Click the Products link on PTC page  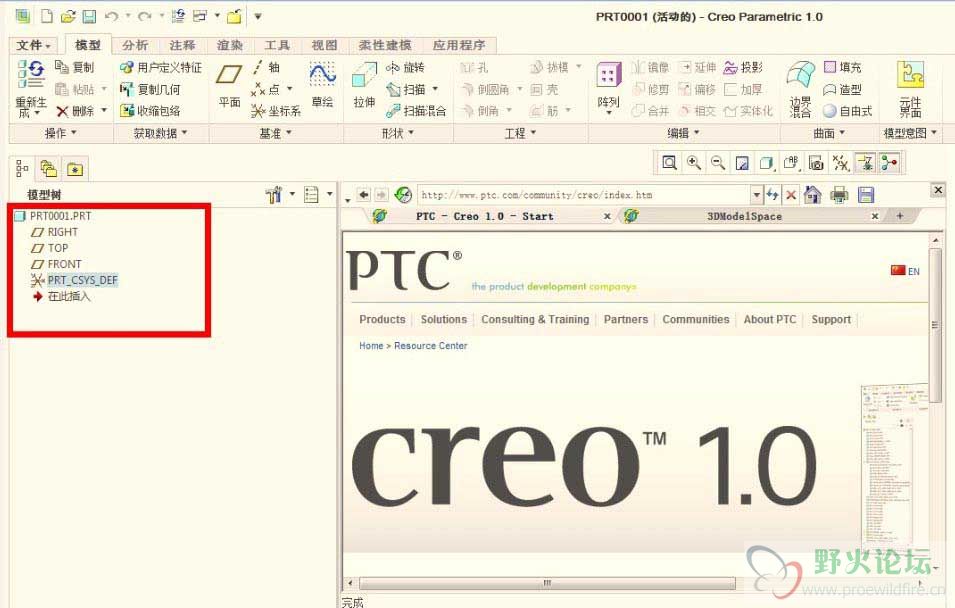pos(382,319)
